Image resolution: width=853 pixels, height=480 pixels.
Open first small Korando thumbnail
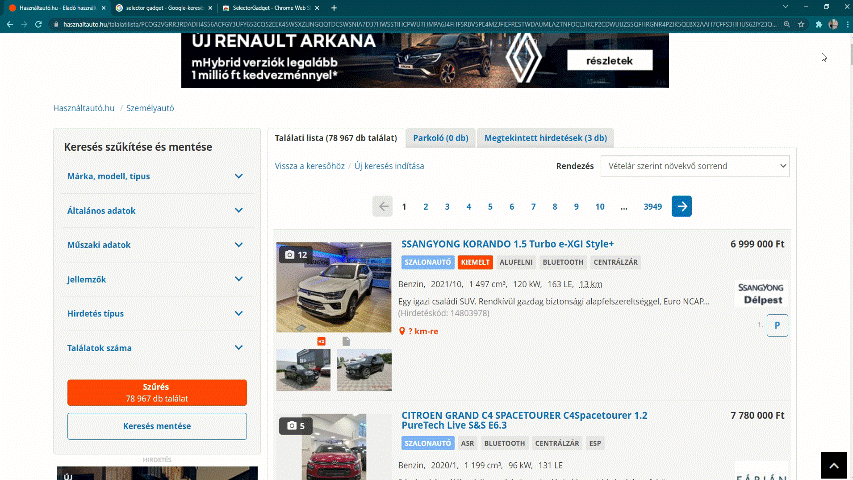point(303,370)
